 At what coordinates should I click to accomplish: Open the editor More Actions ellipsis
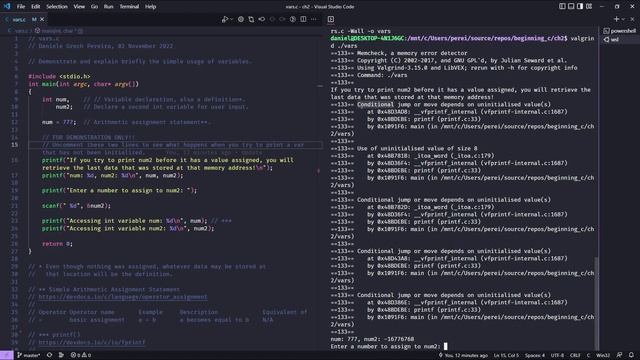[313, 19]
